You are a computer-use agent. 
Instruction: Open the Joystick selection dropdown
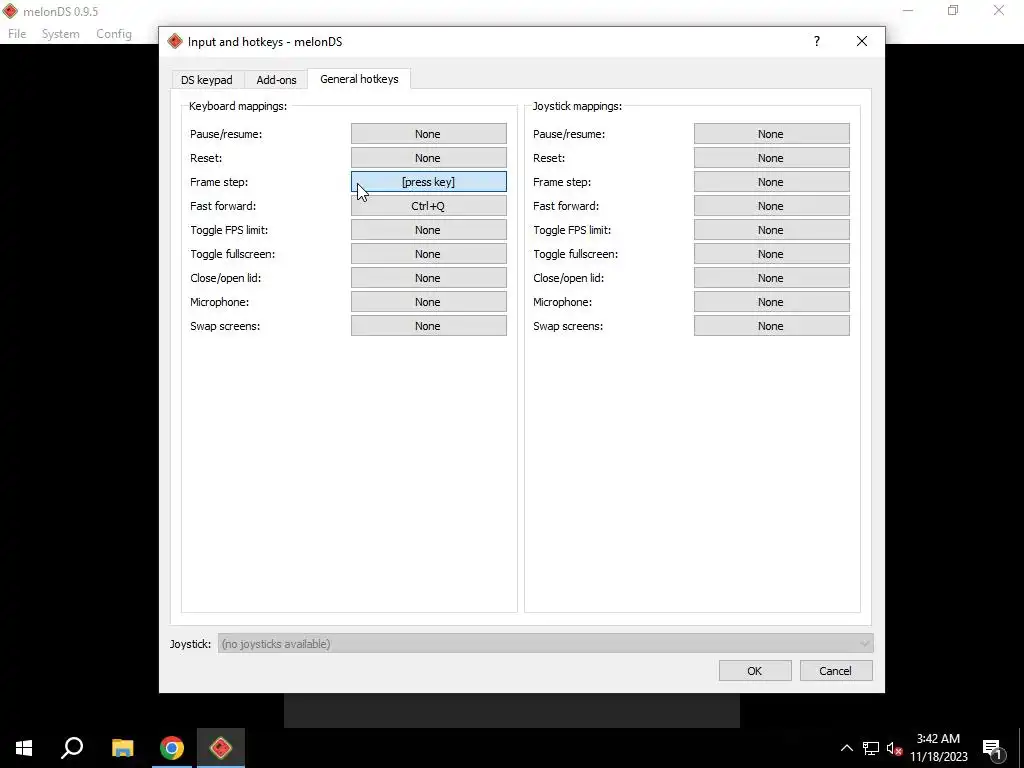[x=545, y=644]
